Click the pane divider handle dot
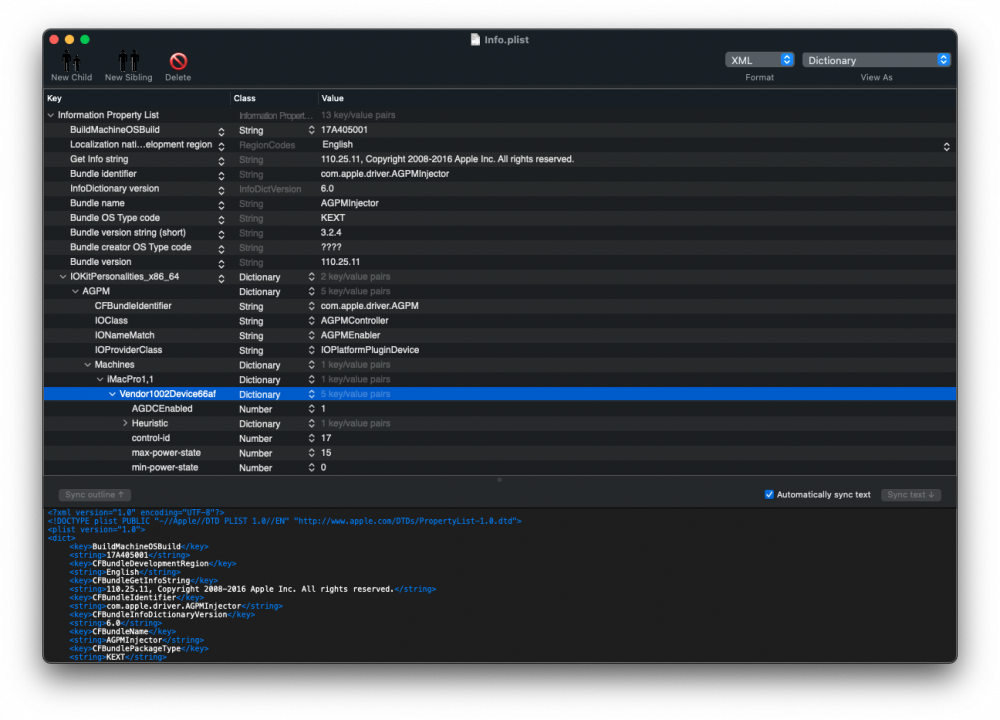Screen dimensions: 1000x720 tap(499, 480)
